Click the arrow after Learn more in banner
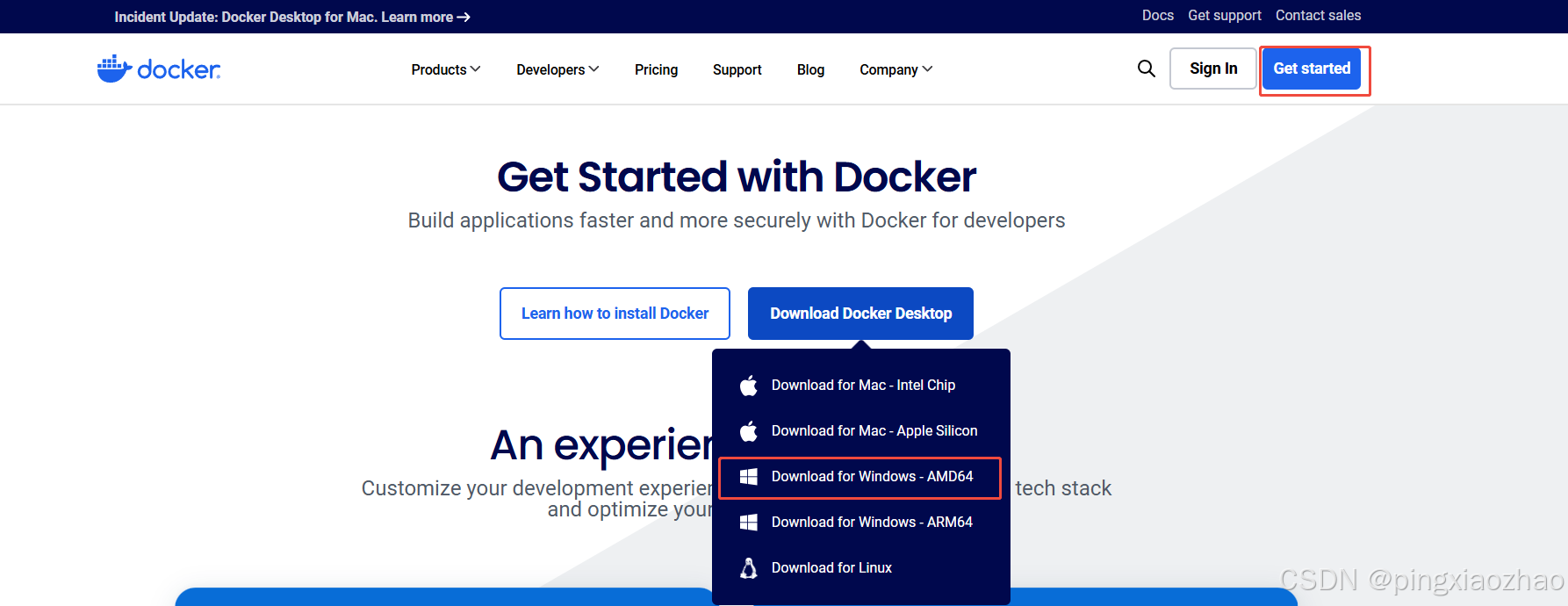This screenshot has height=606, width=1568. [x=464, y=18]
